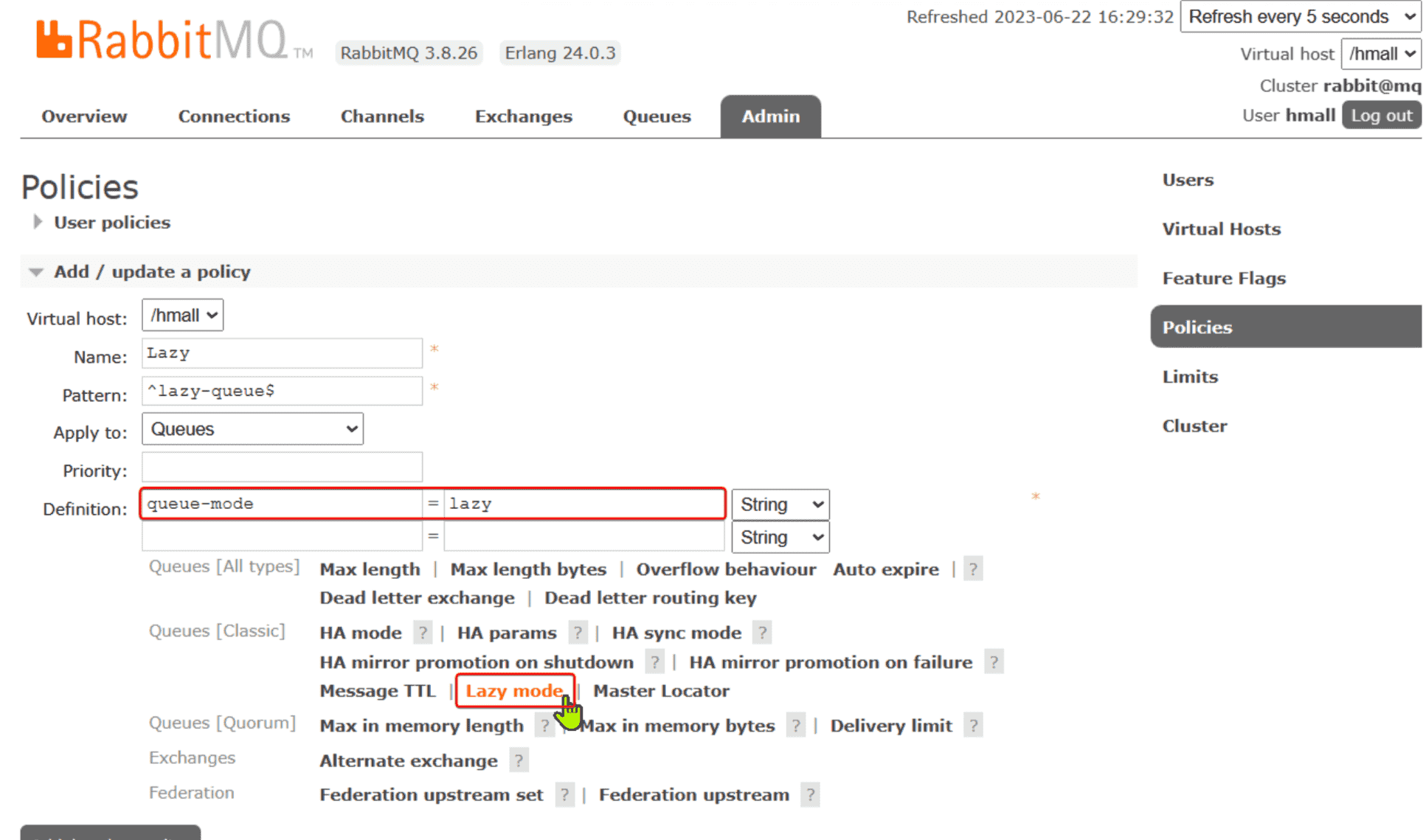The width and height of the screenshot is (1423, 840).
Task: Switch to the Queues tab
Action: tap(657, 117)
